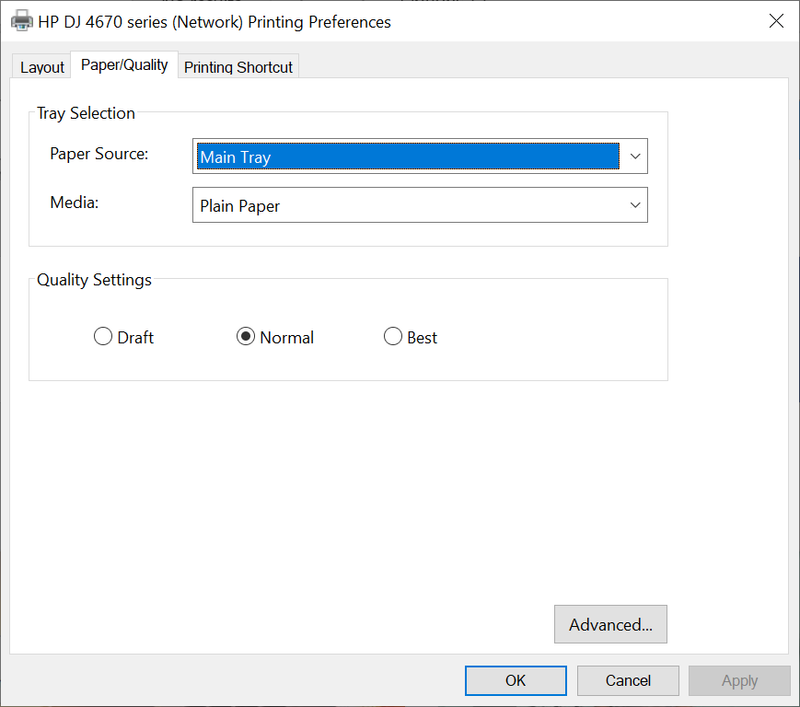Switch to the Layout tab
Image resolution: width=800 pixels, height=707 pixels.
click(42, 67)
